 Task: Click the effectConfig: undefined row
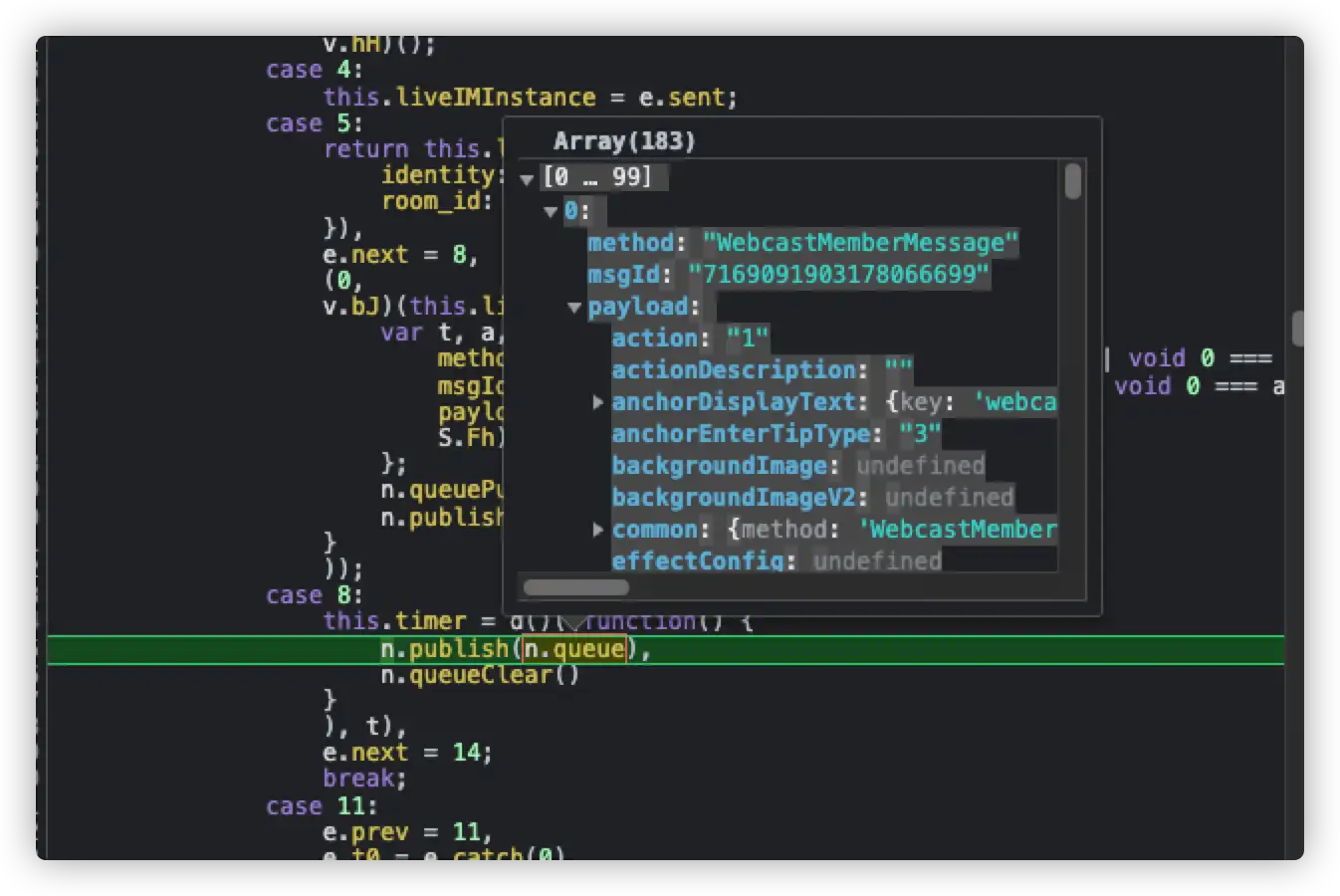pos(777,560)
